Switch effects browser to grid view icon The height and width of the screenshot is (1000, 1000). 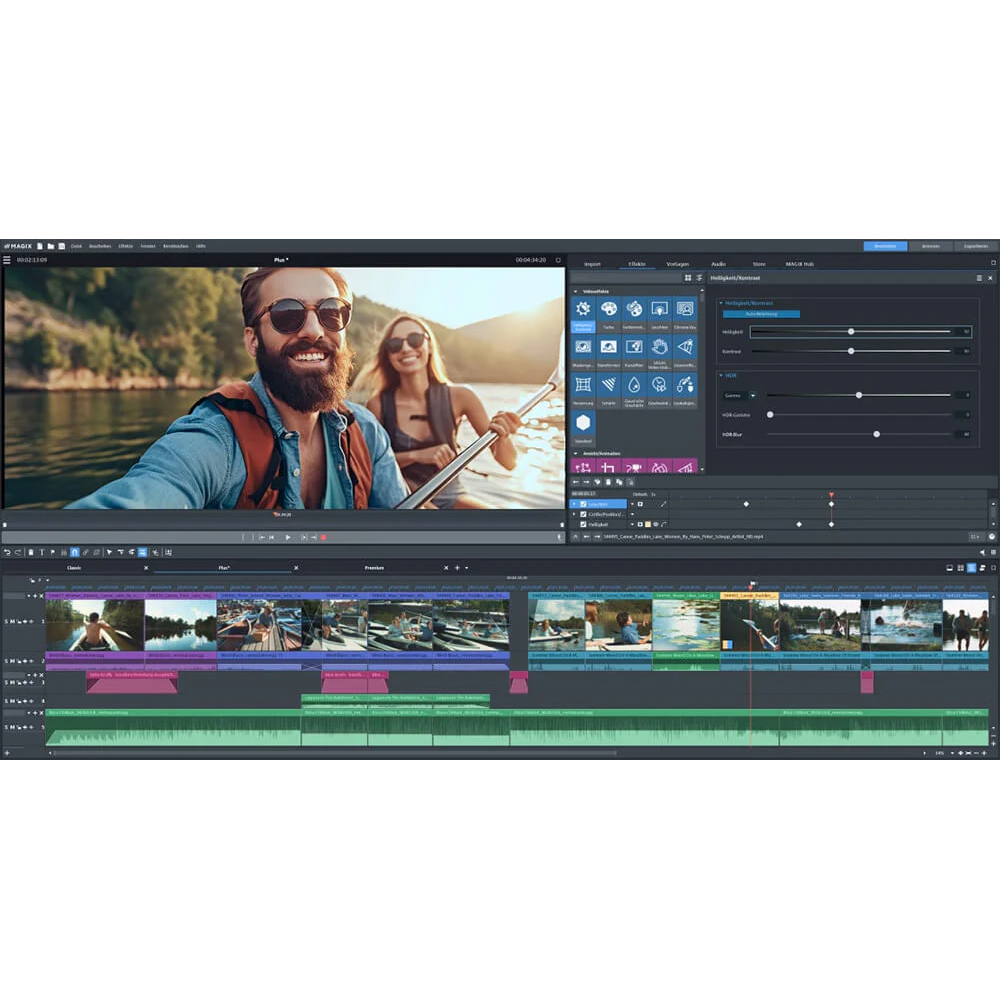pyautogui.click(x=688, y=278)
